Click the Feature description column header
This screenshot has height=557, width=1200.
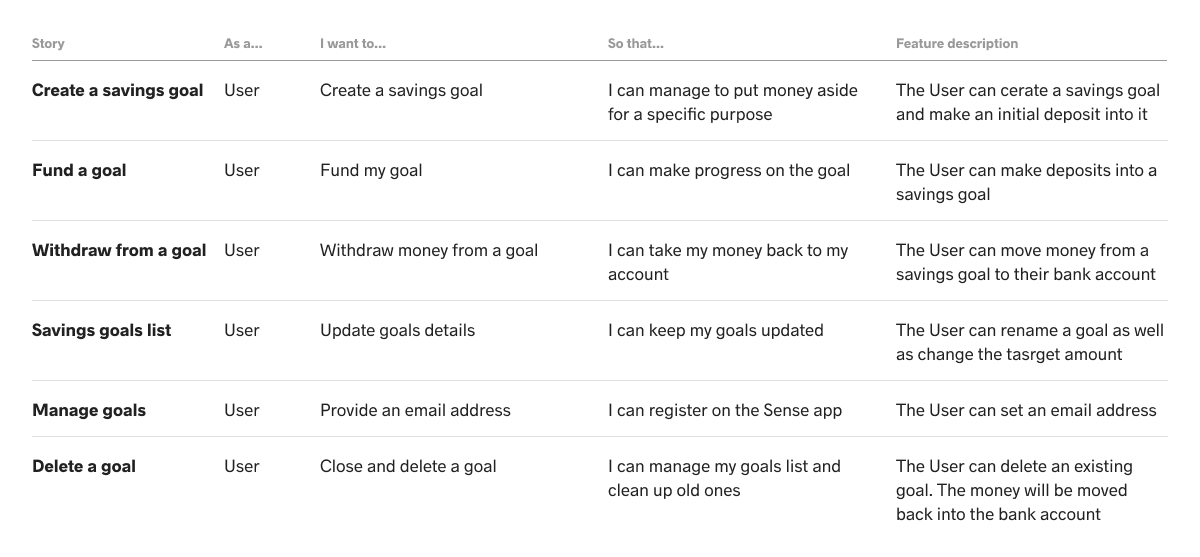(x=957, y=44)
